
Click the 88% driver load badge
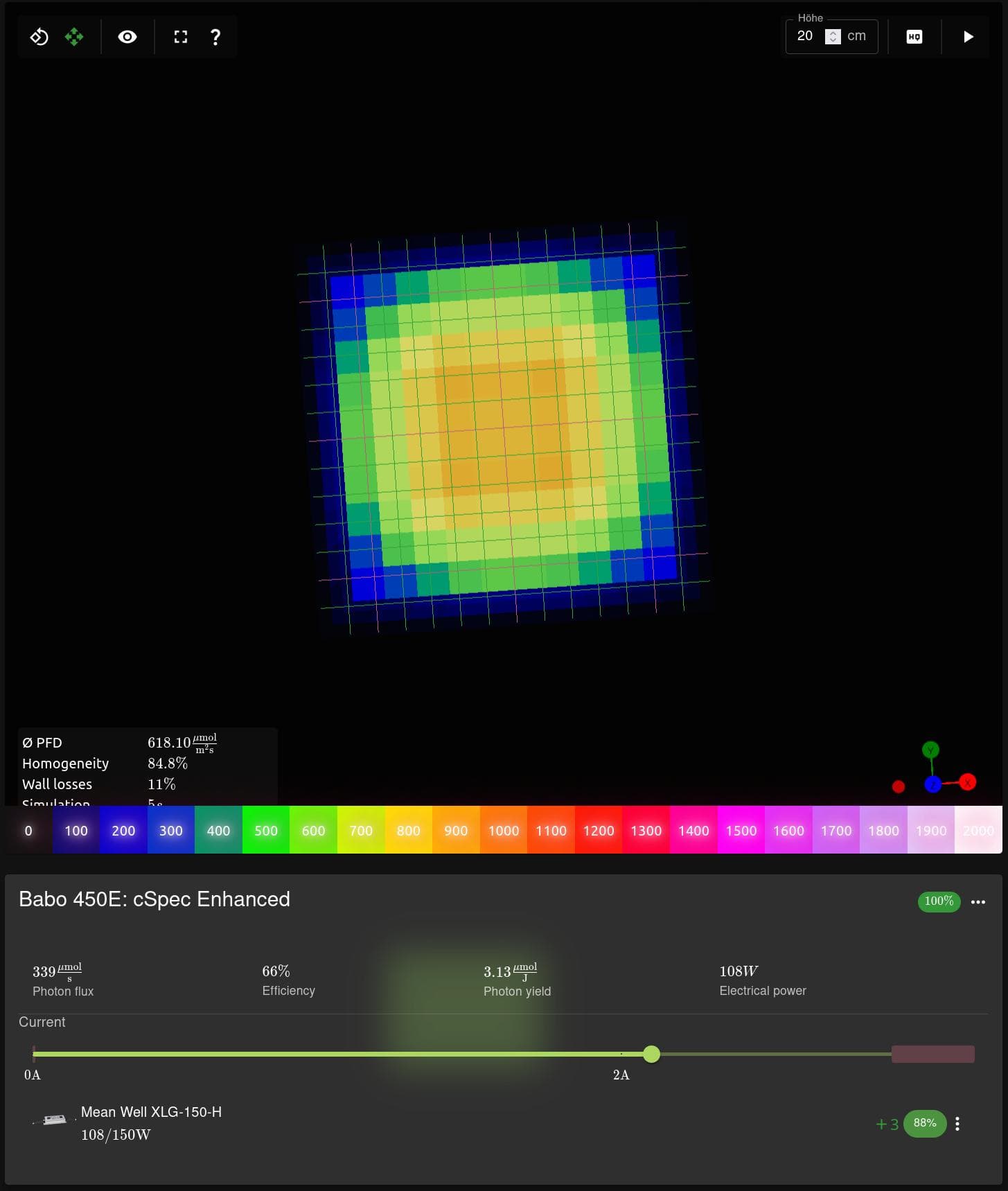924,1123
